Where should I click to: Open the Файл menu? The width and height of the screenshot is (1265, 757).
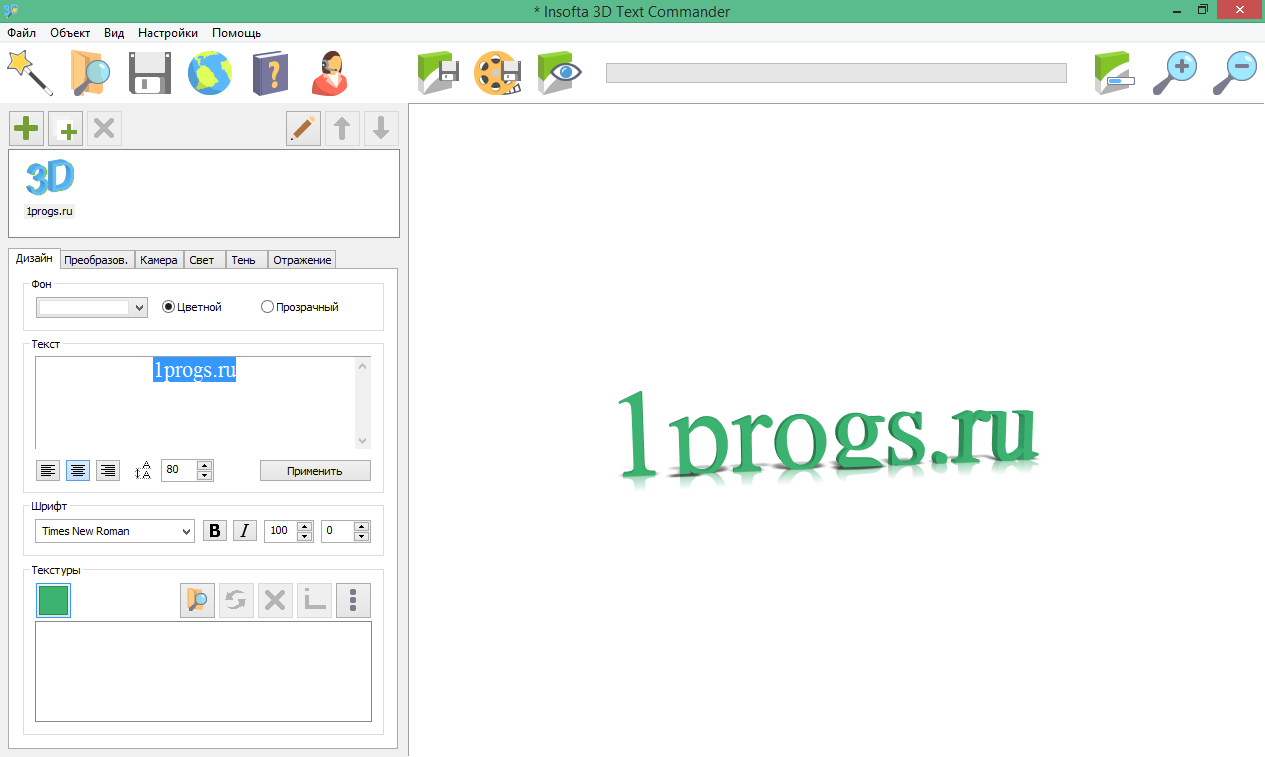(x=22, y=33)
